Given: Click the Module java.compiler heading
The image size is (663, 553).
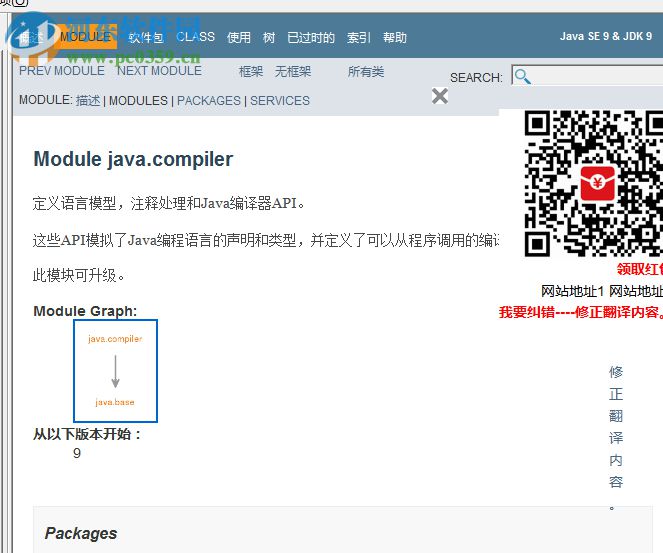Looking at the screenshot, I should pos(133,159).
